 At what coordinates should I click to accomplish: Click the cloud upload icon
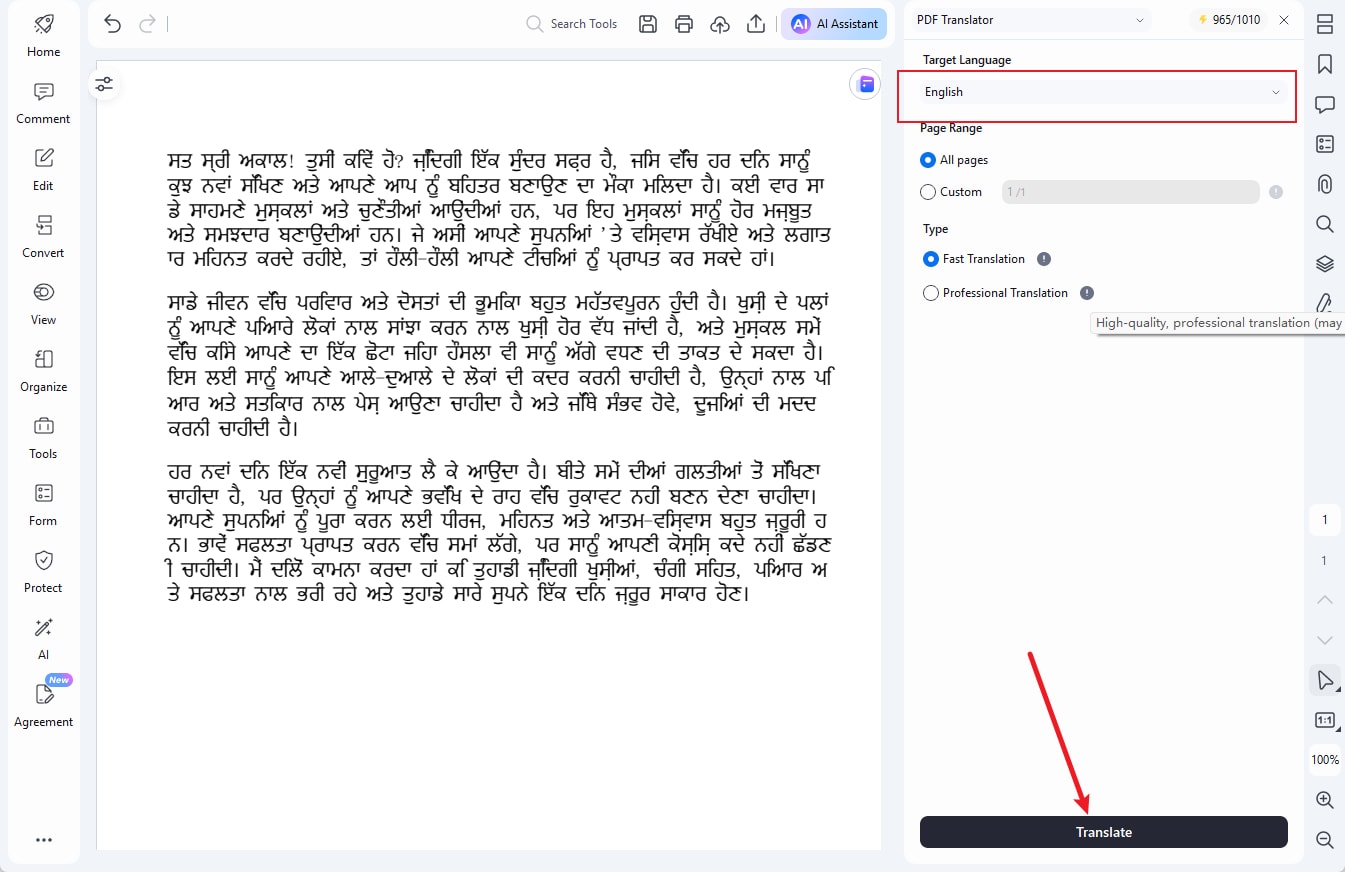click(x=720, y=24)
